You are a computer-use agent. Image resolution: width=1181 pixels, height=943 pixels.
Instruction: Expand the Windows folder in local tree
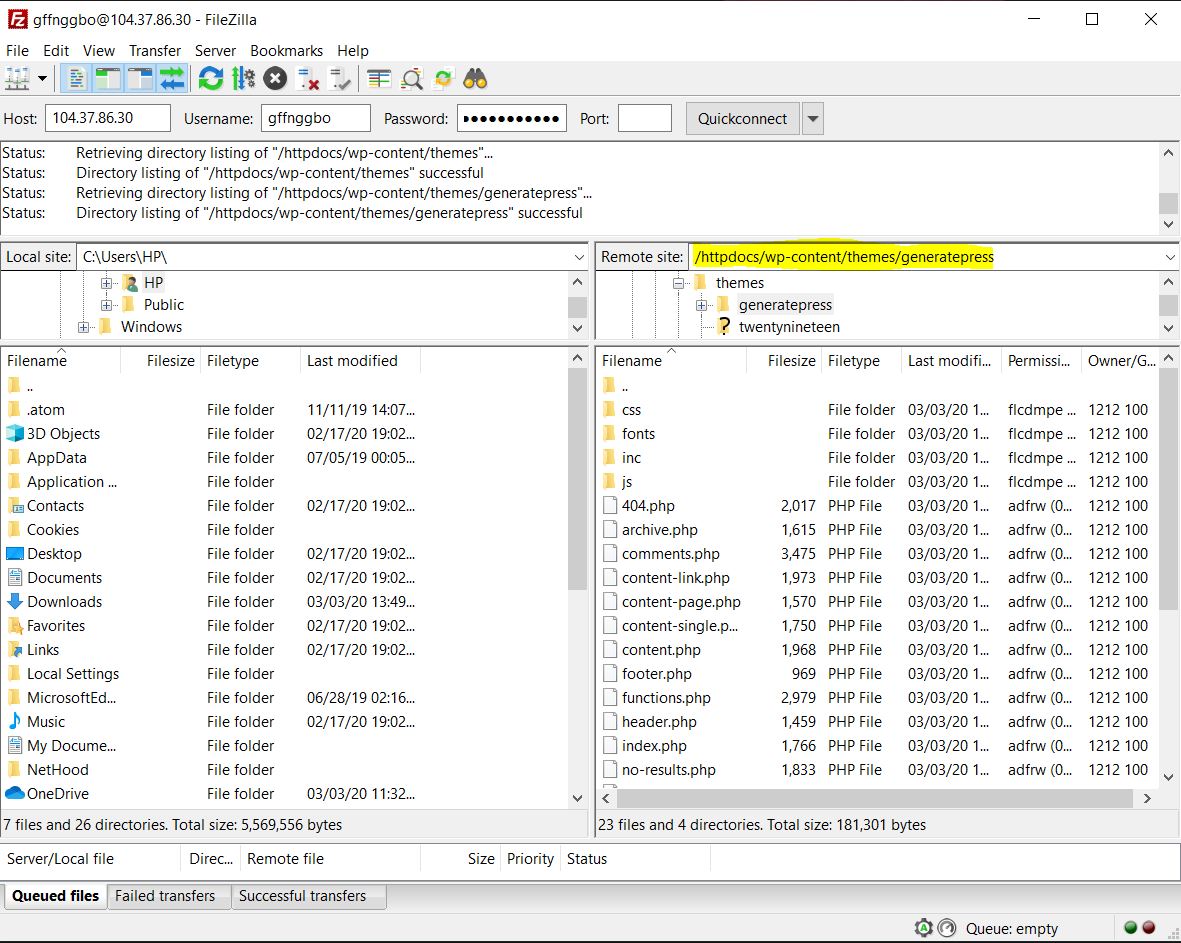[x=83, y=327]
